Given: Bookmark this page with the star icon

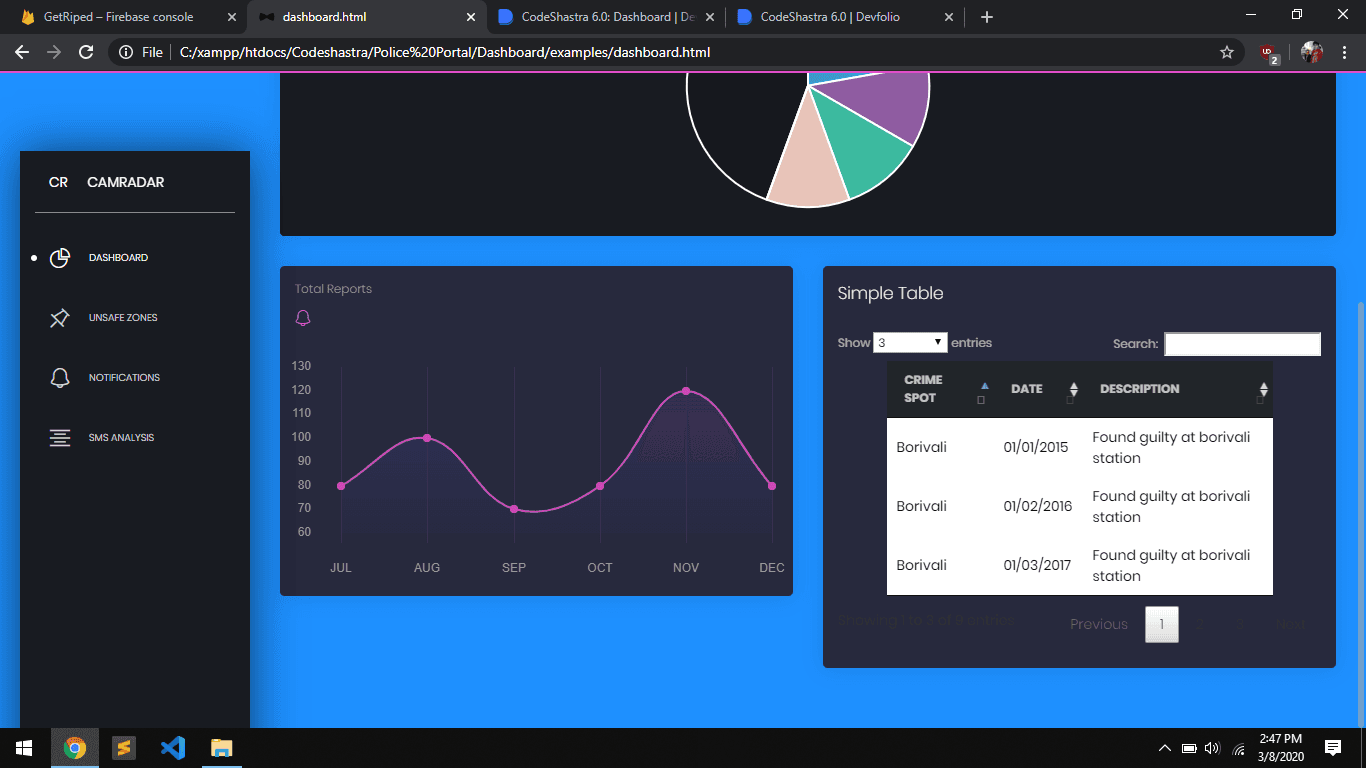Looking at the screenshot, I should [1227, 52].
